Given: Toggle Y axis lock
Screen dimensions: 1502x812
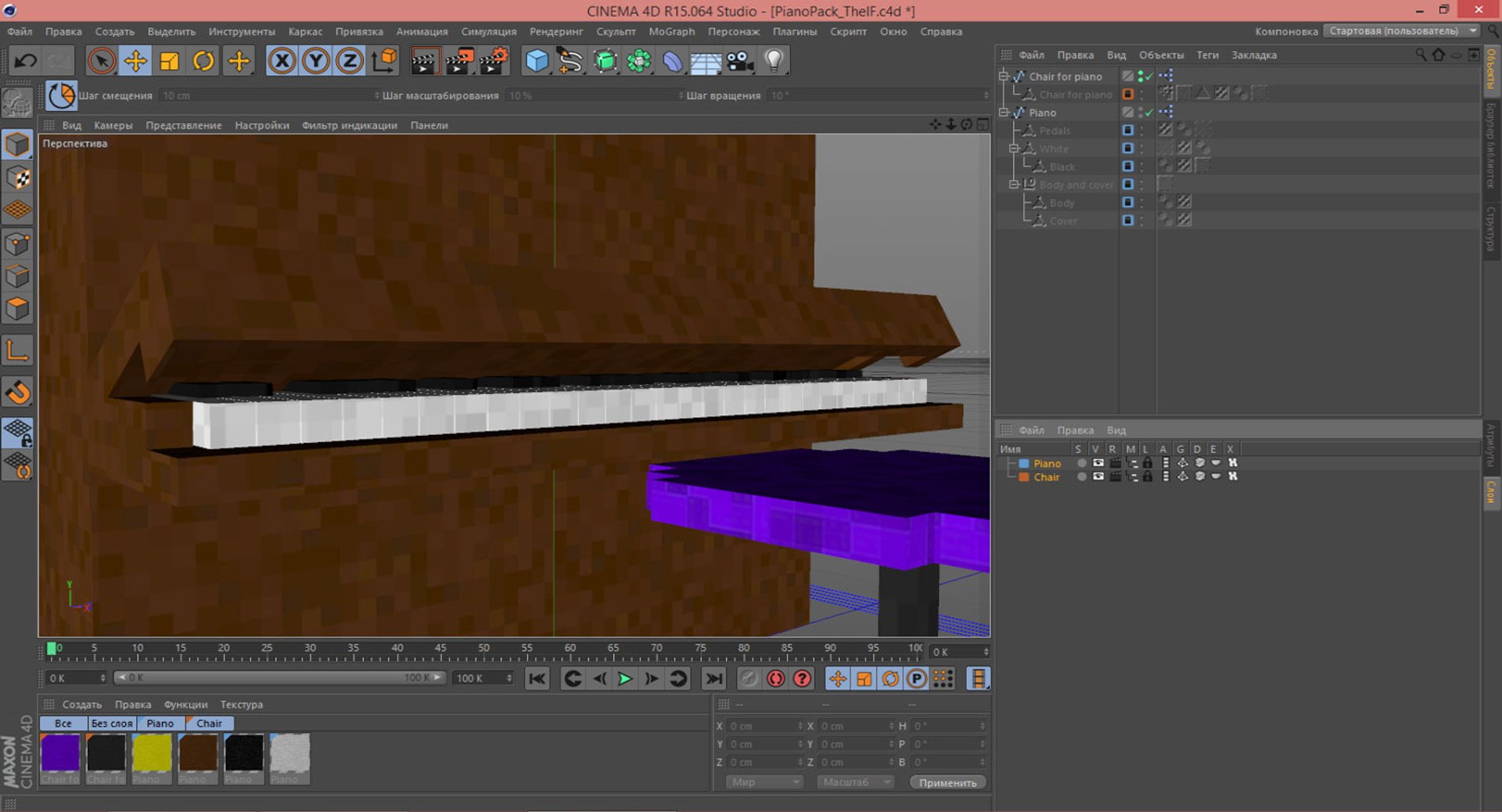Looking at the screenshot, I should [316, 61].
